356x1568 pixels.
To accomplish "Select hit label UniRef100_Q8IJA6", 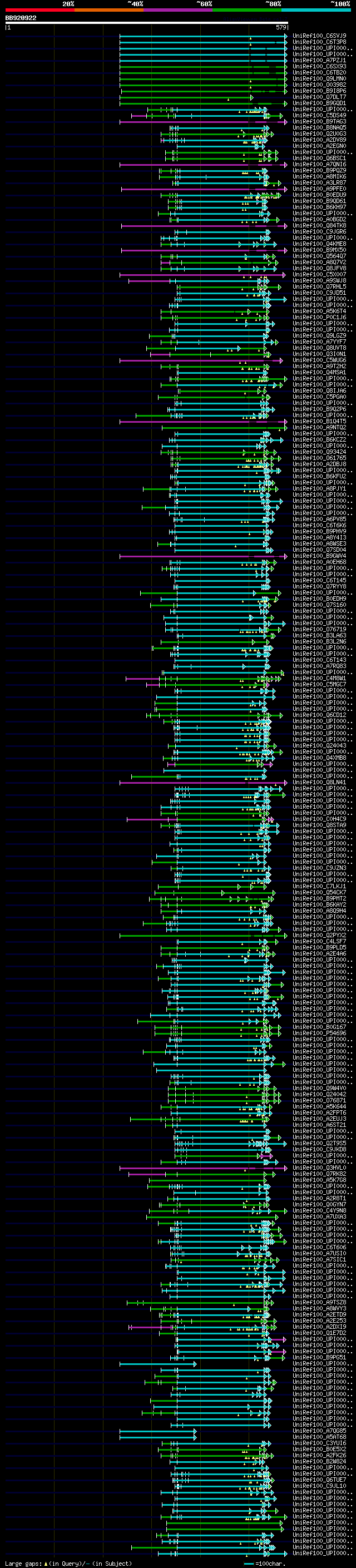I will click(x=319, y=391).
